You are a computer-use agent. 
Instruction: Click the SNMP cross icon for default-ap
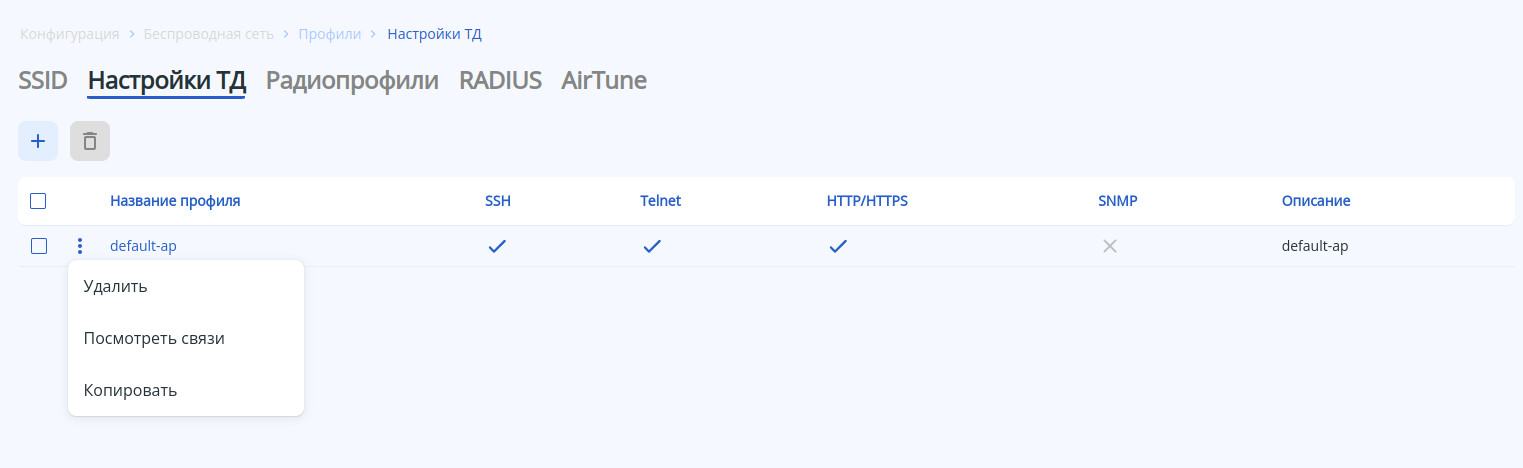click(x=1109, y=246)
